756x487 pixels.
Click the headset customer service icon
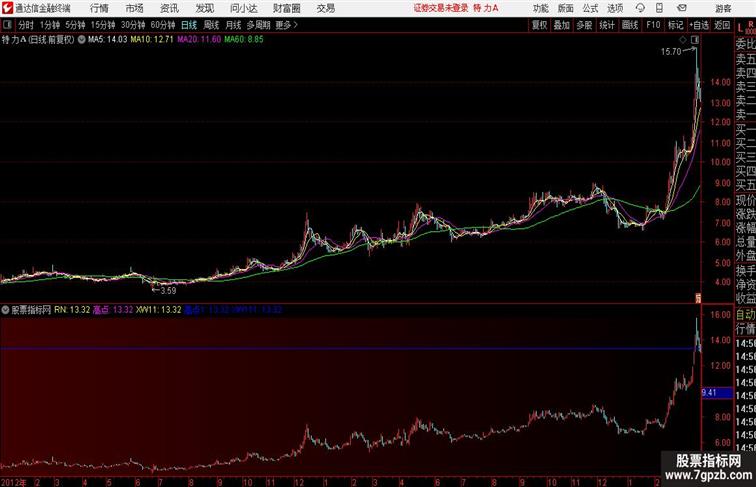640,8
